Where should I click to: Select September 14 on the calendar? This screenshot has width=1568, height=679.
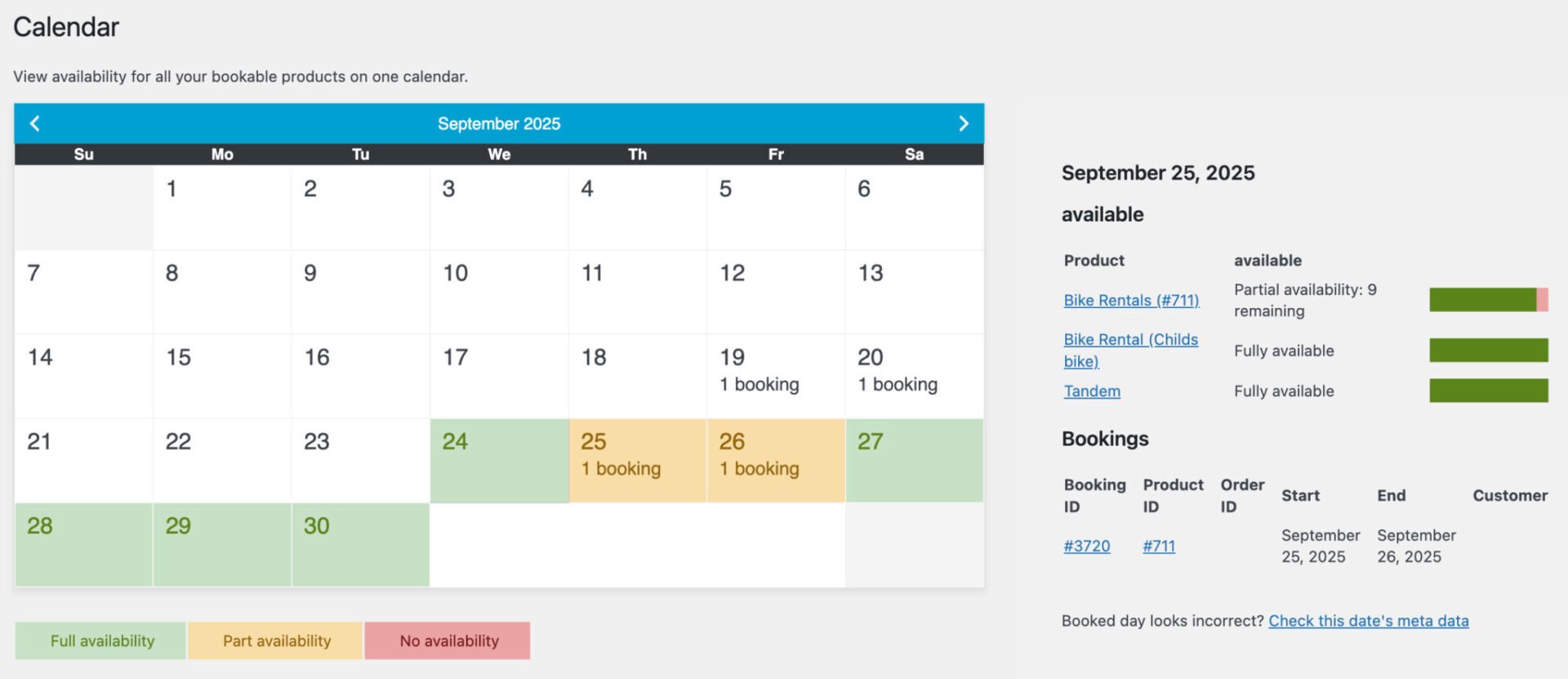83,377
